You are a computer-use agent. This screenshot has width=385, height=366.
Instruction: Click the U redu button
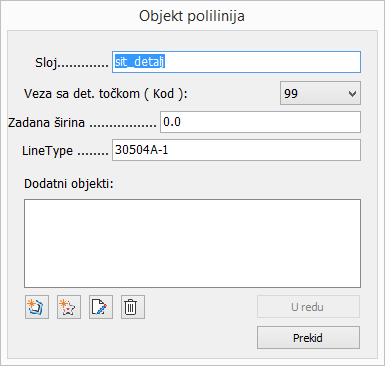click(x=308, y=307)
